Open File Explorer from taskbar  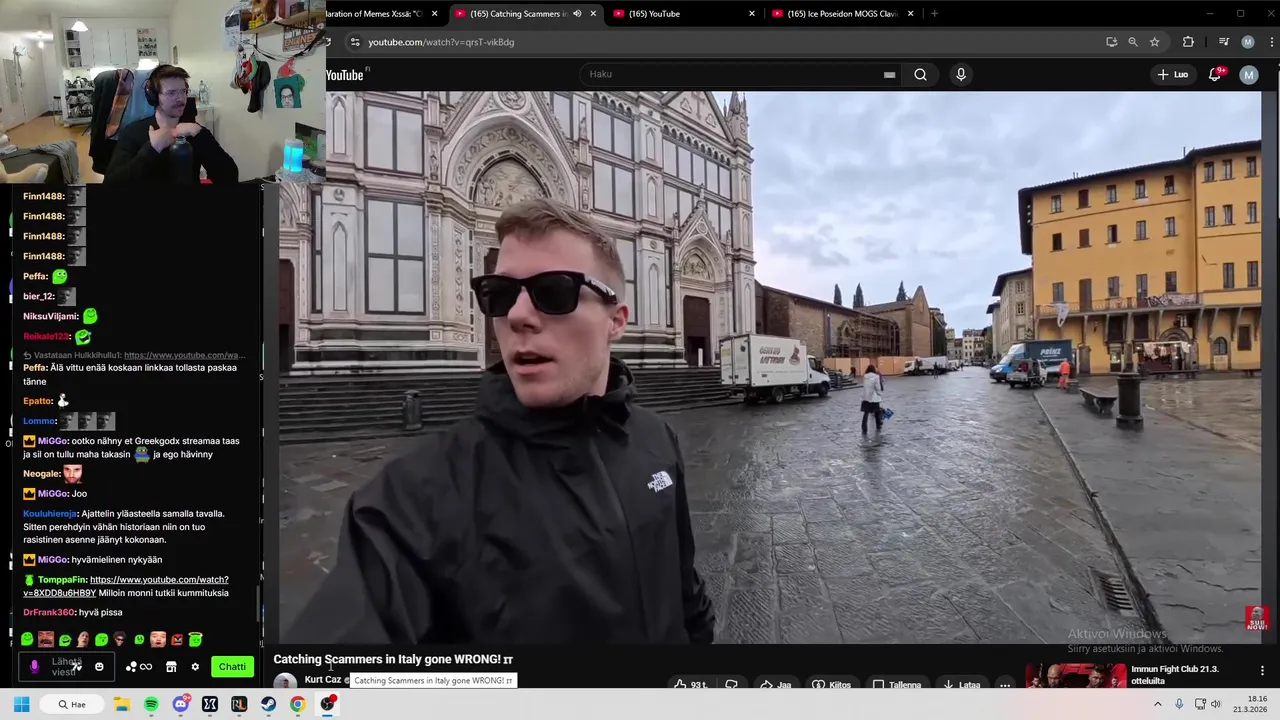click(122, 704)
